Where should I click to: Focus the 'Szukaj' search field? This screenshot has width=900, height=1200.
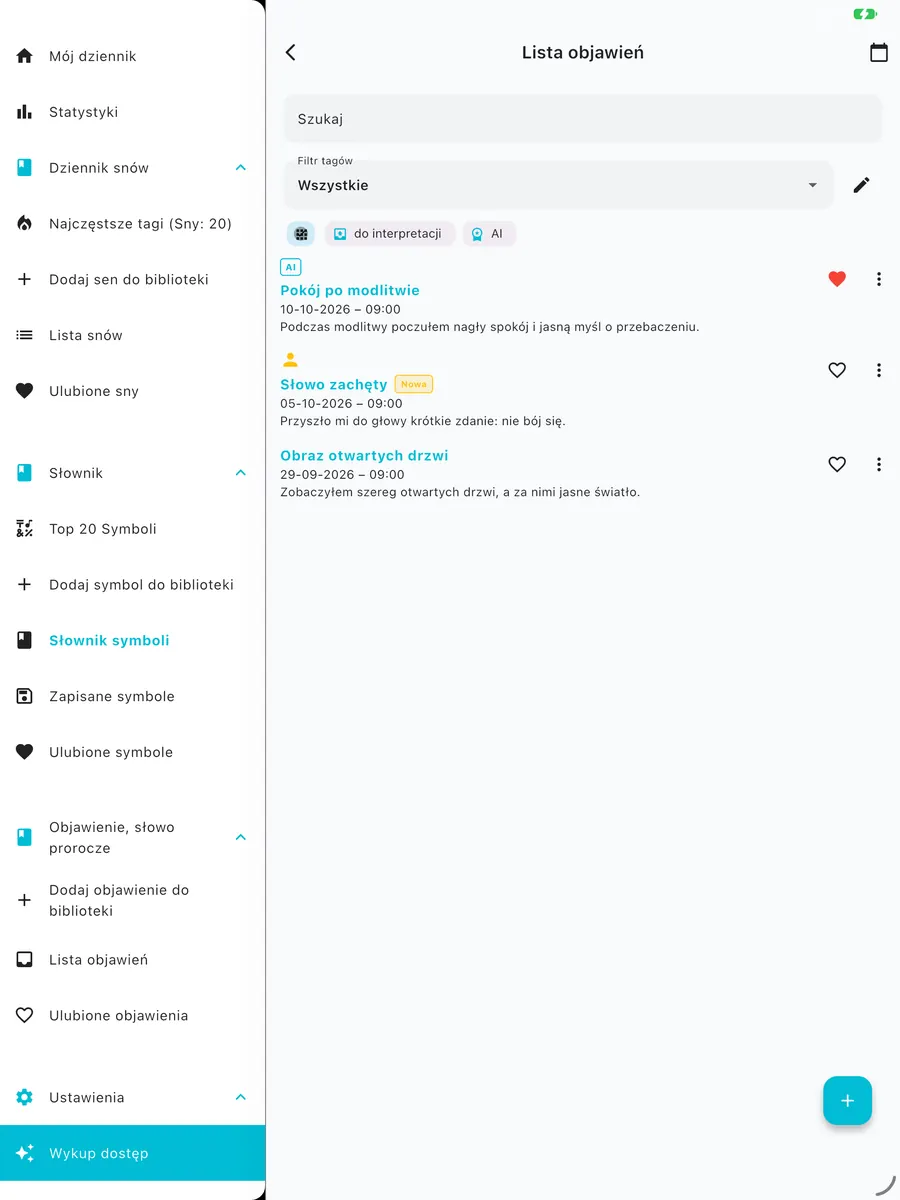pyautogui.click(x=583, y=119)
